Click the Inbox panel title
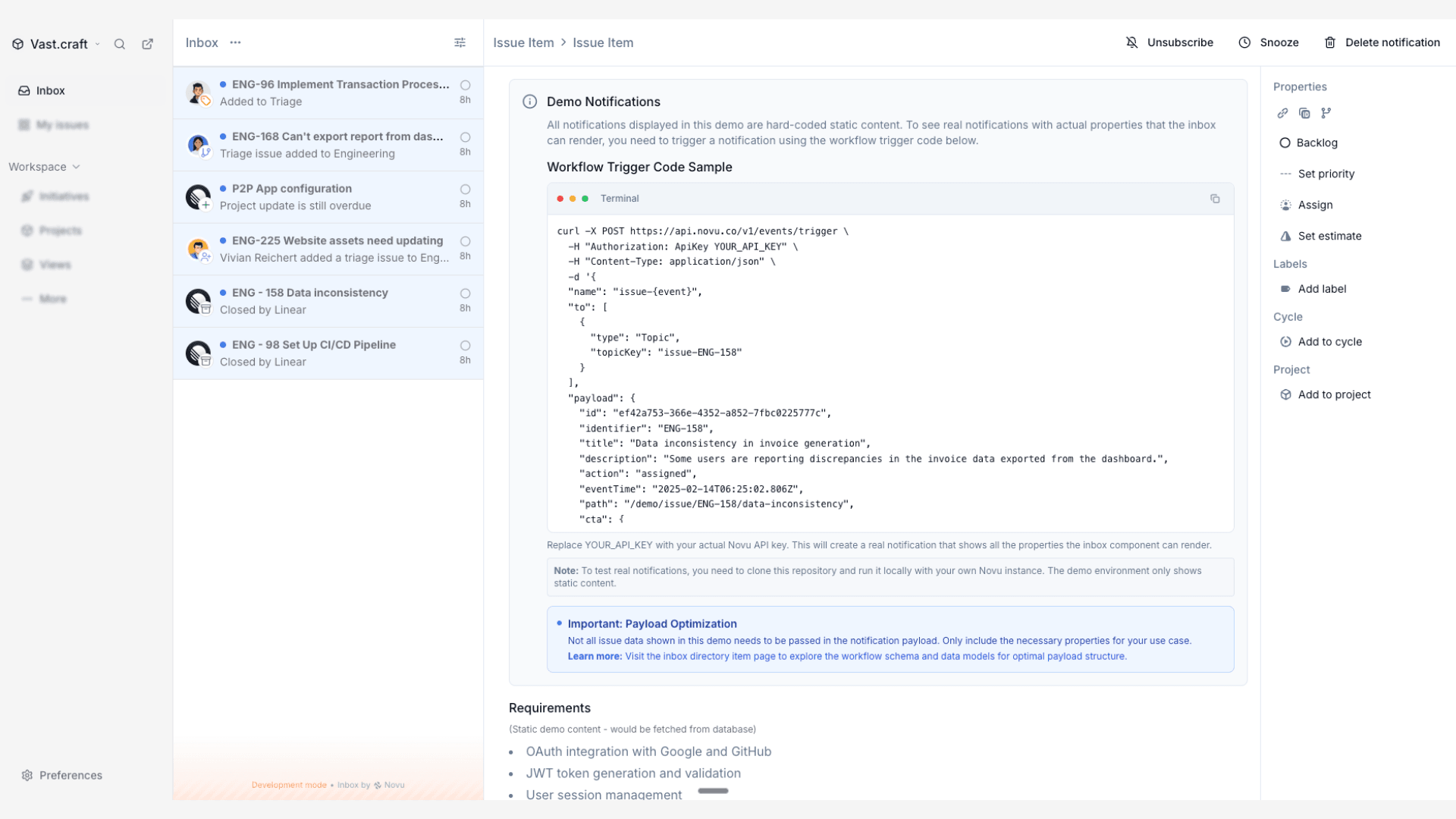The width and height of the screenshot is (1456, 819). coord(202,42)
